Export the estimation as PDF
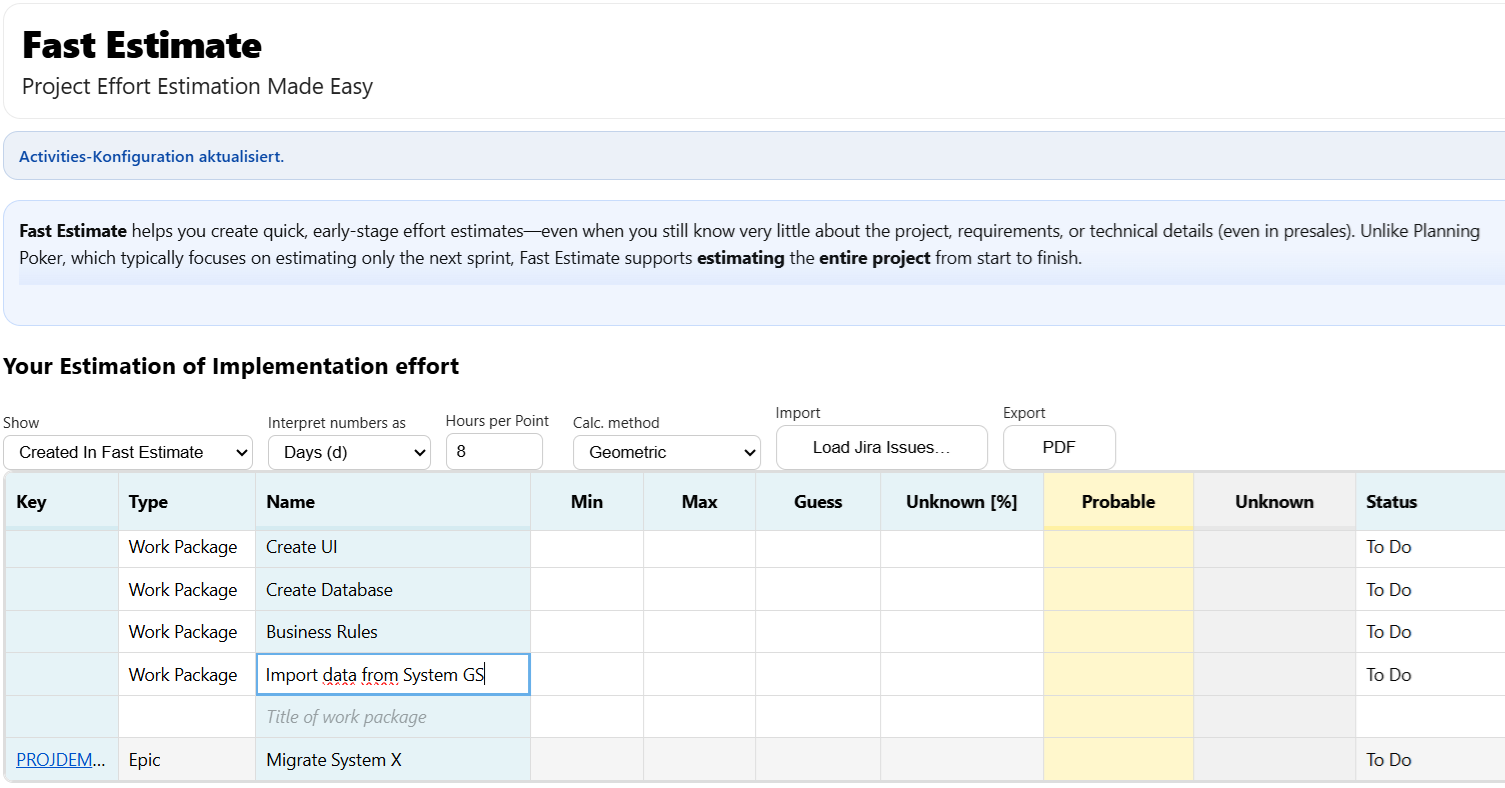Viewport: 1505px width, 788px height. pos(1059,447)
